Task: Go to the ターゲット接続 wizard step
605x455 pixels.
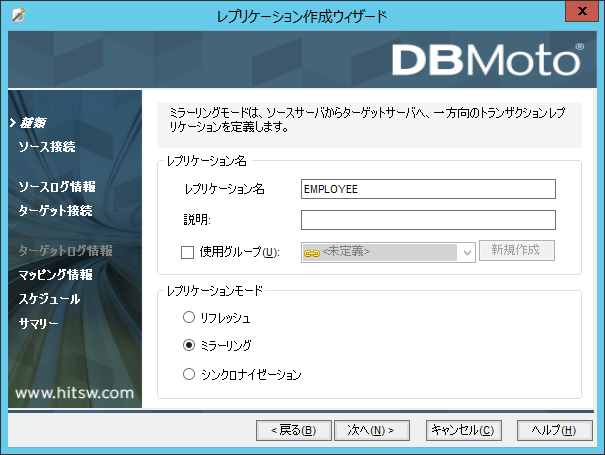Action: 55,211
